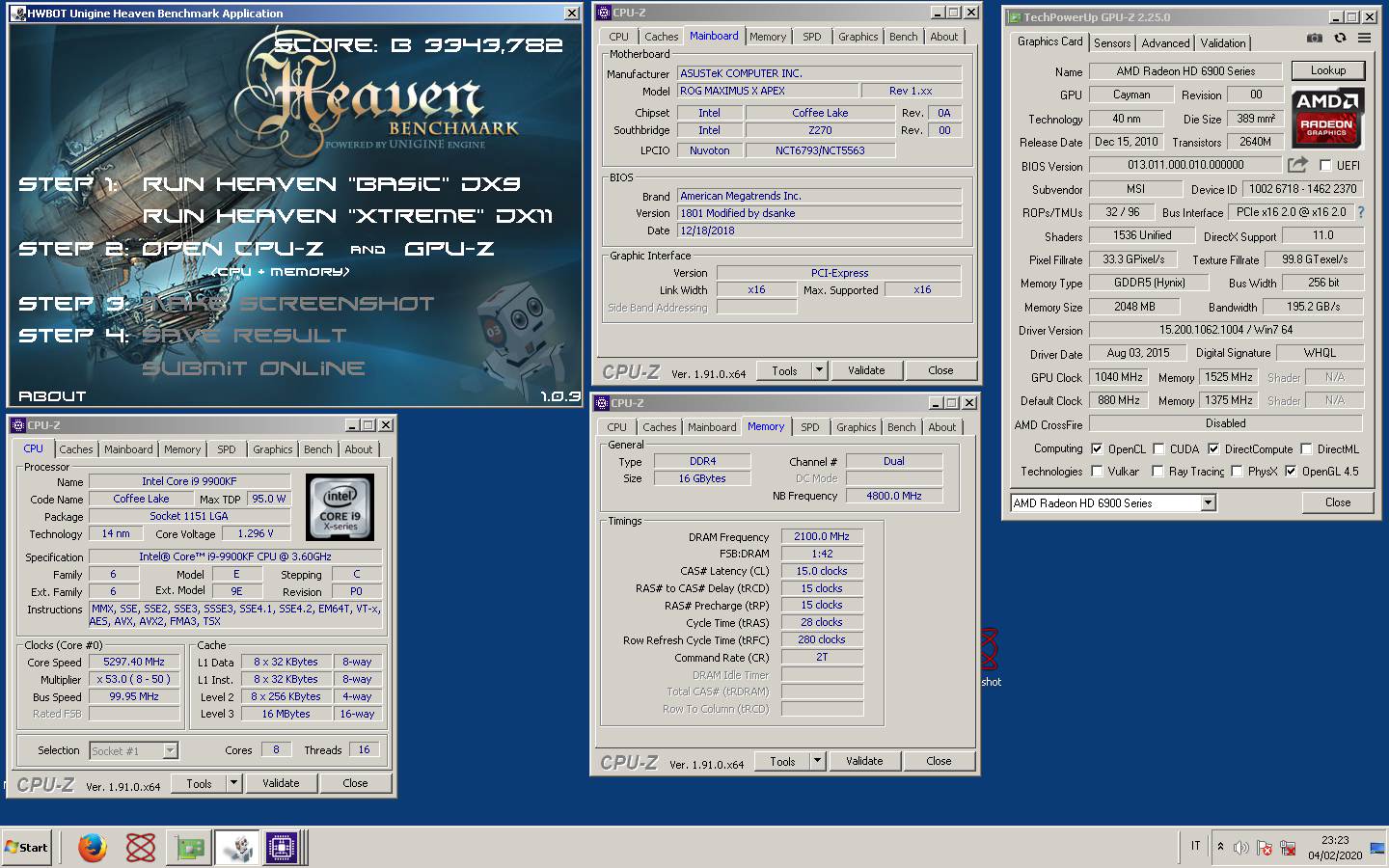
Task: Click Validate in the CPU-Z CPU window
Action: pos(281,783)
